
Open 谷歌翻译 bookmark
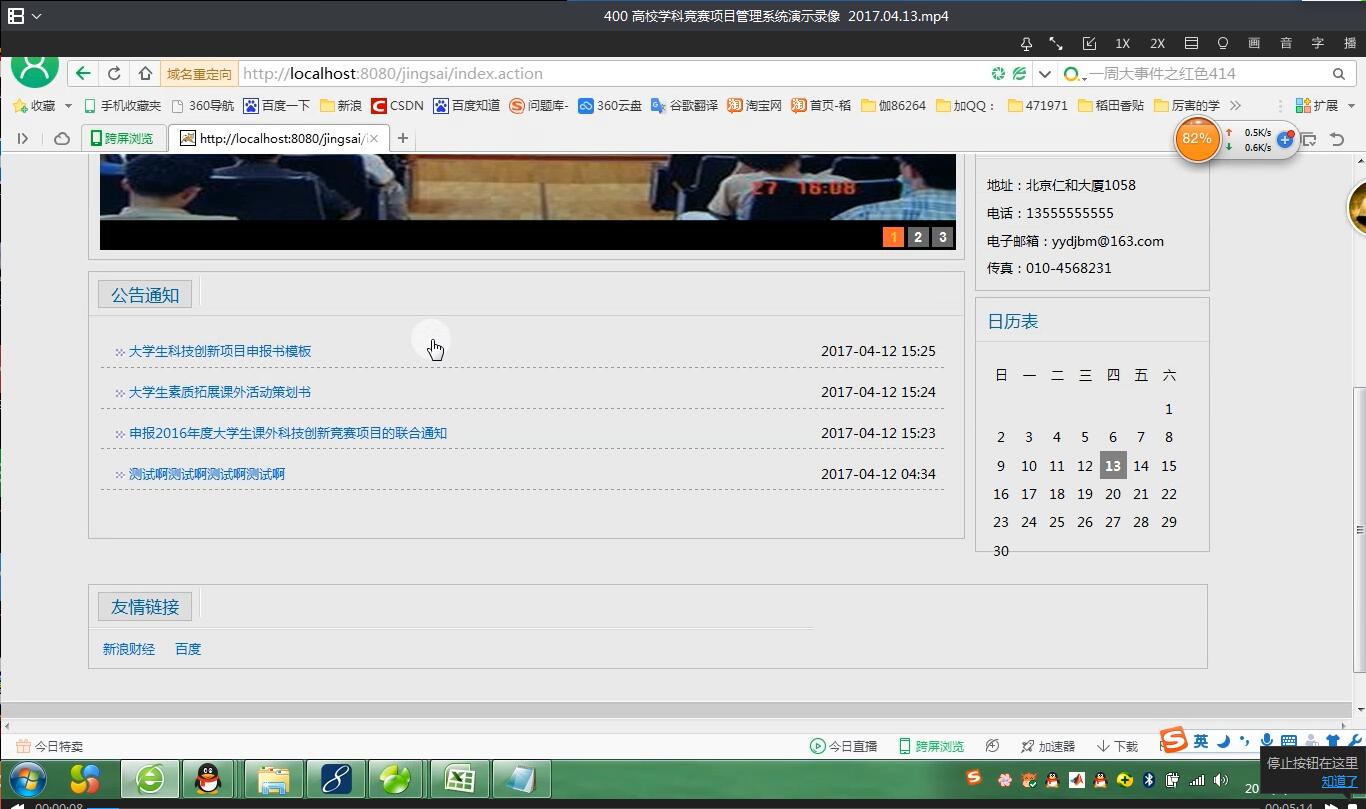(x=684, y=105)
